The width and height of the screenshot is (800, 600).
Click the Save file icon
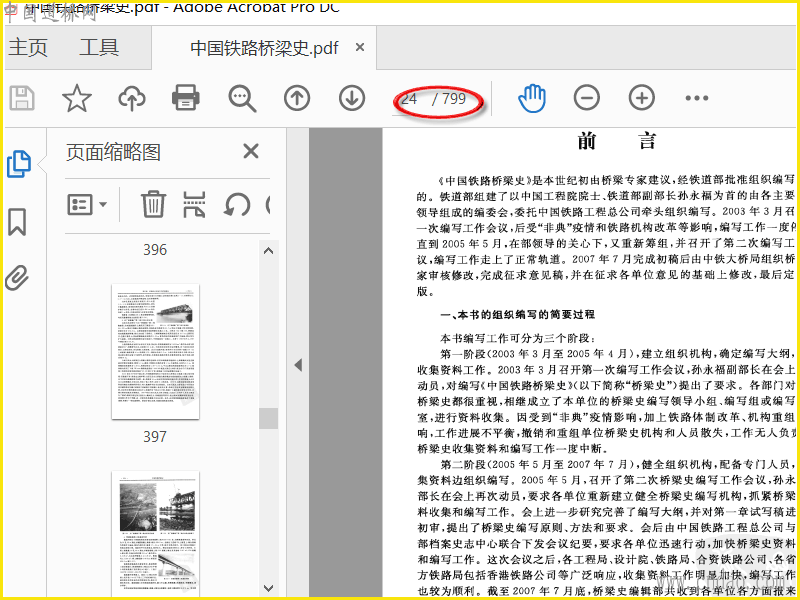(x=22, y=98)
